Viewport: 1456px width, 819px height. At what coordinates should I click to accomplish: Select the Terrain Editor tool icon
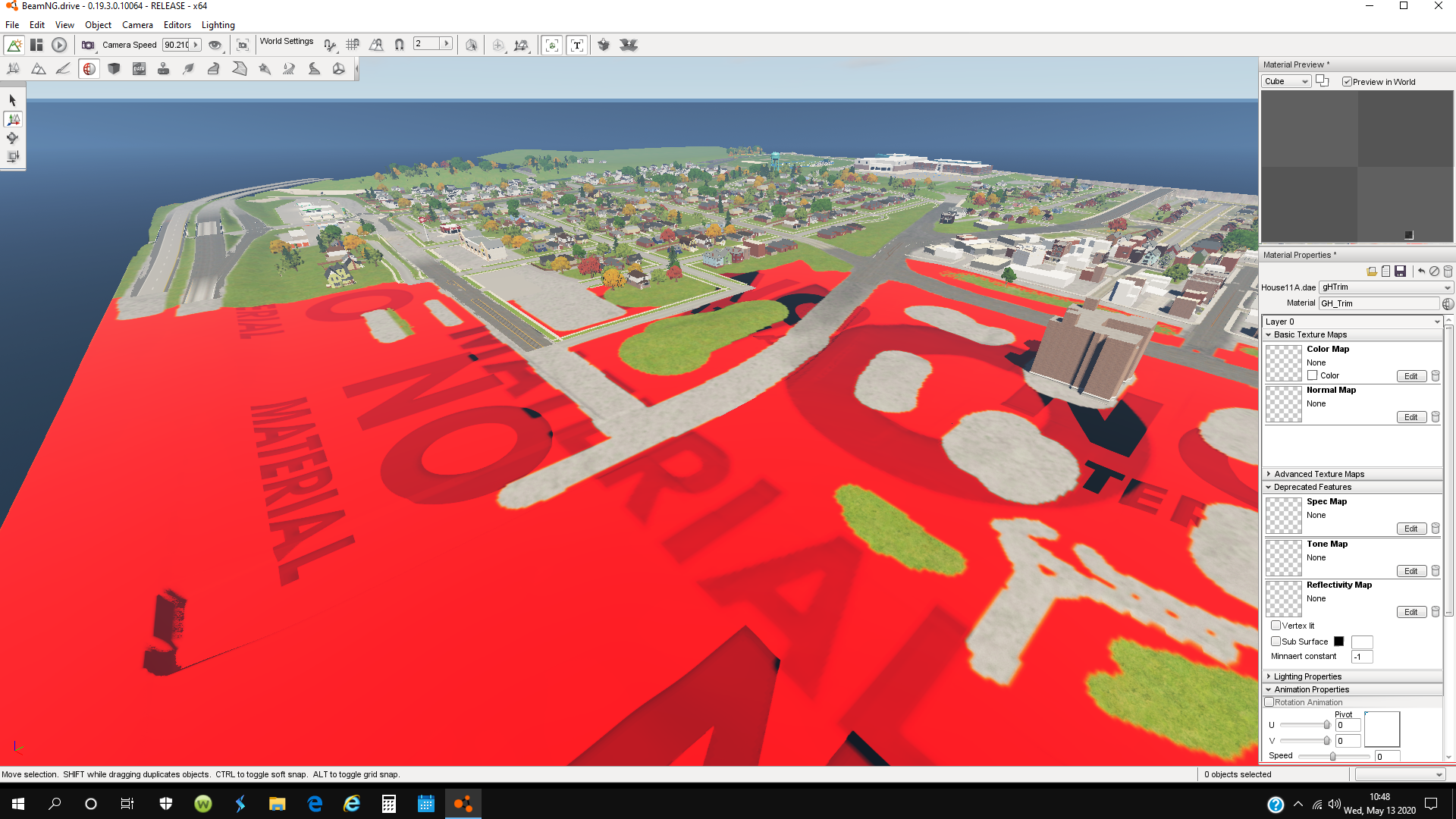(x=38, y=69)
